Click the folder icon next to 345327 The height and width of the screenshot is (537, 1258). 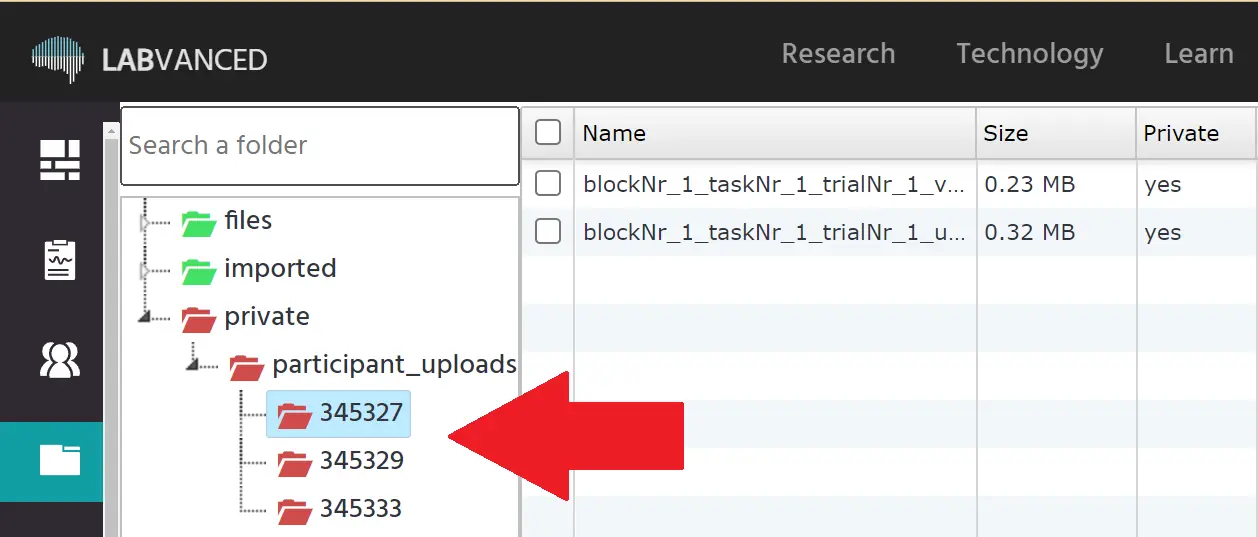(x=295, y=414)
